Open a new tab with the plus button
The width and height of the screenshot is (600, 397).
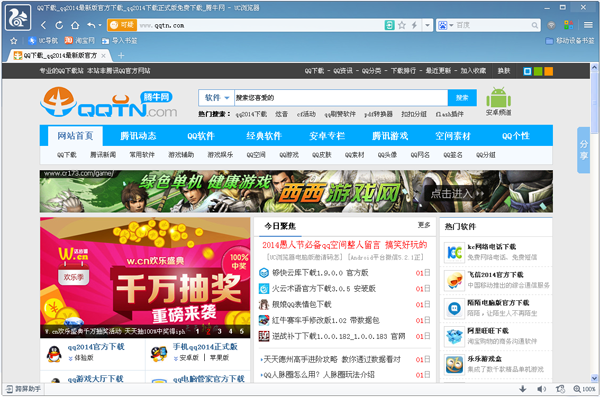click(121, 56)
